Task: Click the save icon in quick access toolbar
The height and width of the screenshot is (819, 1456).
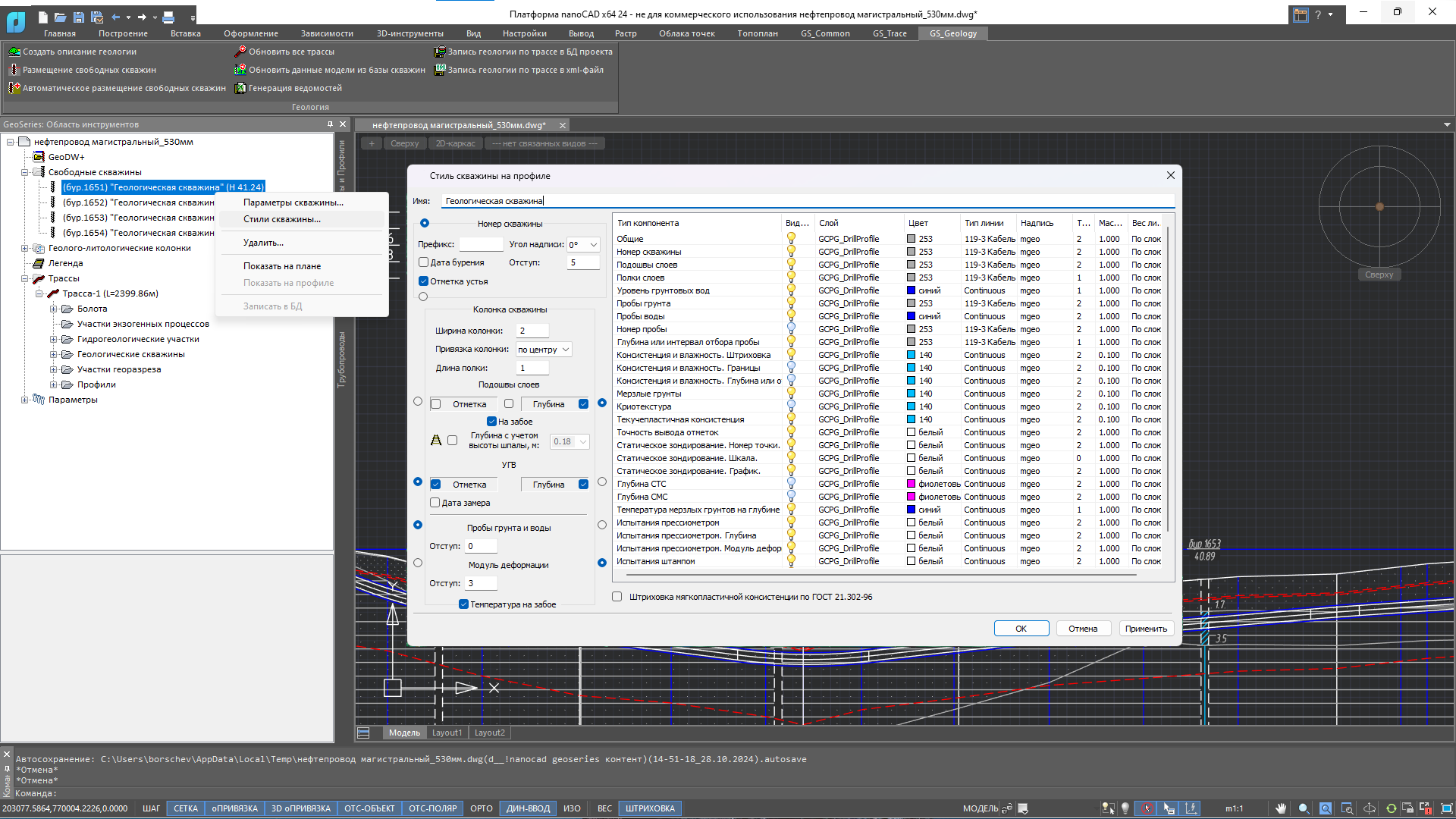Action: pyautogui.click(x=78, y=17)
